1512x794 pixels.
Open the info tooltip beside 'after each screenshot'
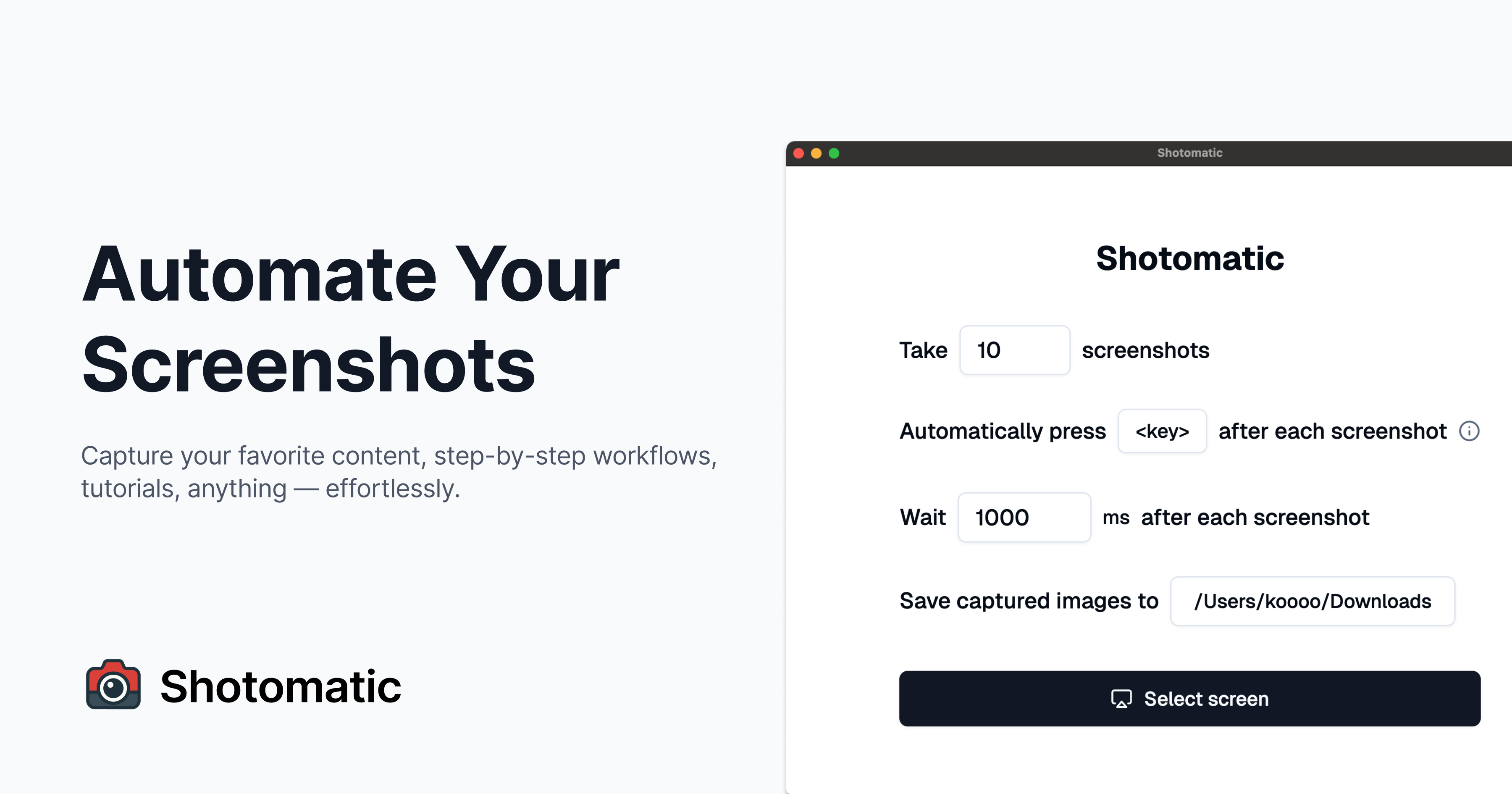(x=1470, y=431)
